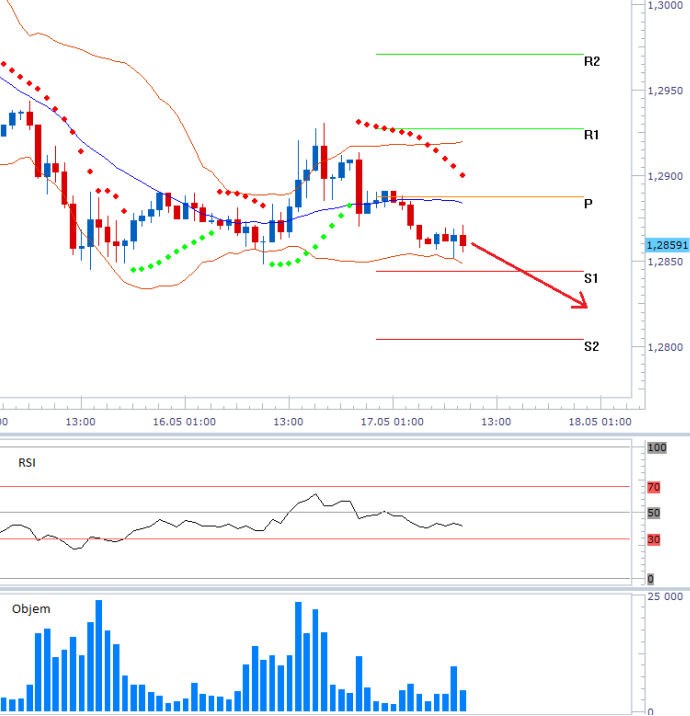
Task: Click the dark red S2 support line
Action: (479, 339)
